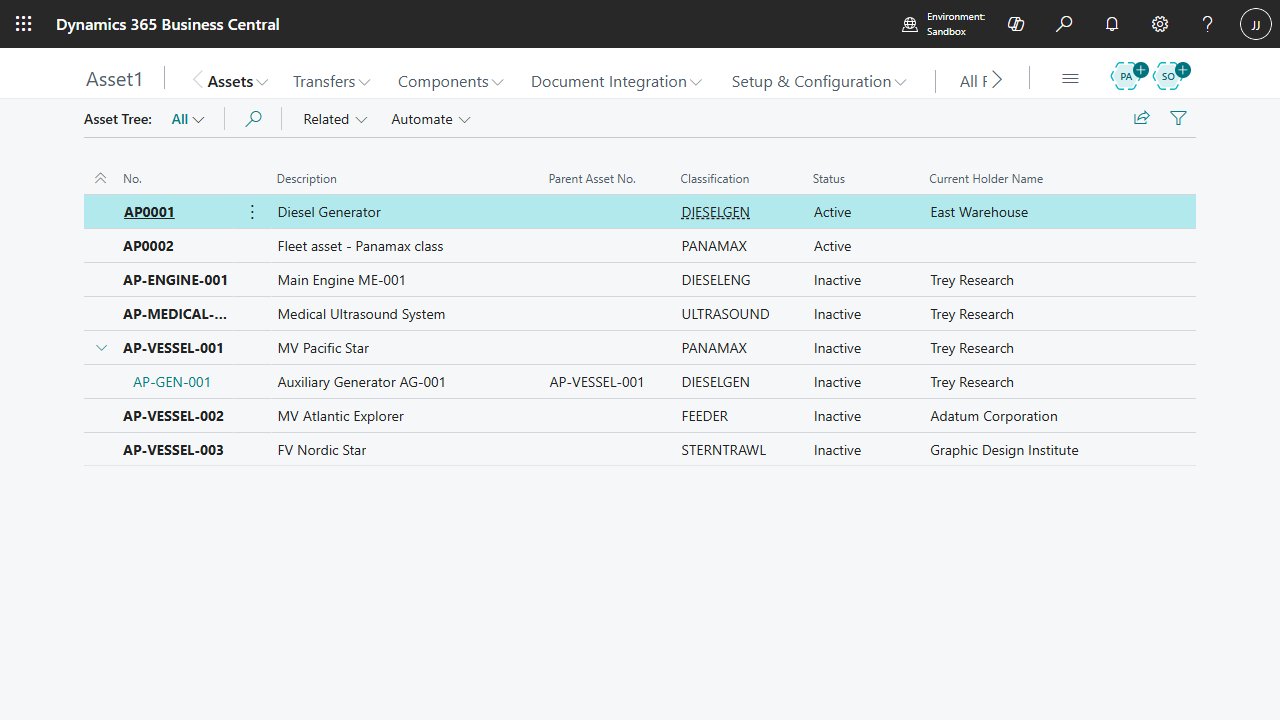
Task: Select the AP-VESSEL-002 asset number
Action: tap(173, 416)
